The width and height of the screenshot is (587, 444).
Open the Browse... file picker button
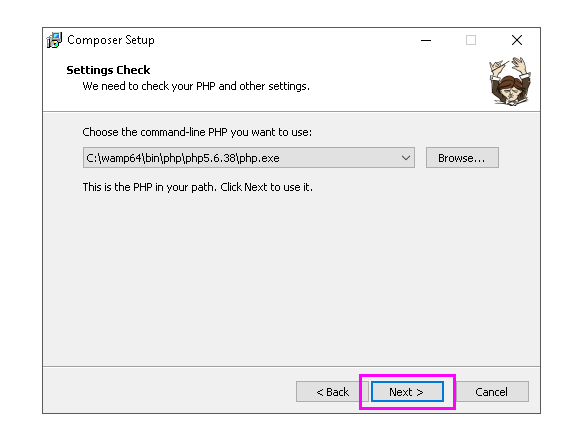pyautogui.click(x=462, y=158)
